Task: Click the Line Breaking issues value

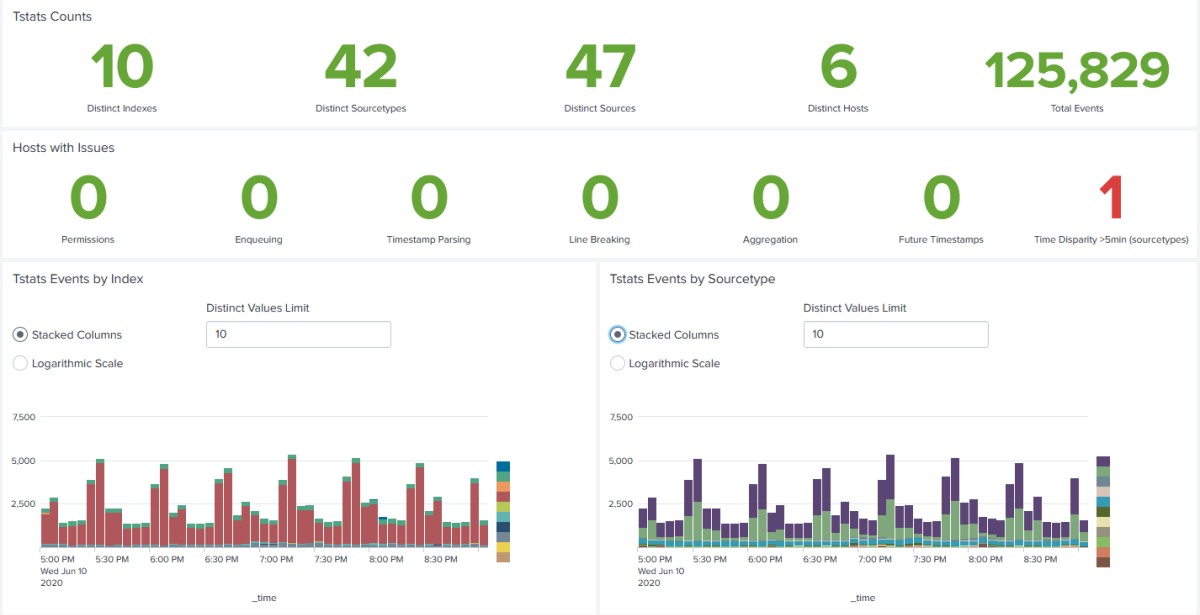Action: 600,198
